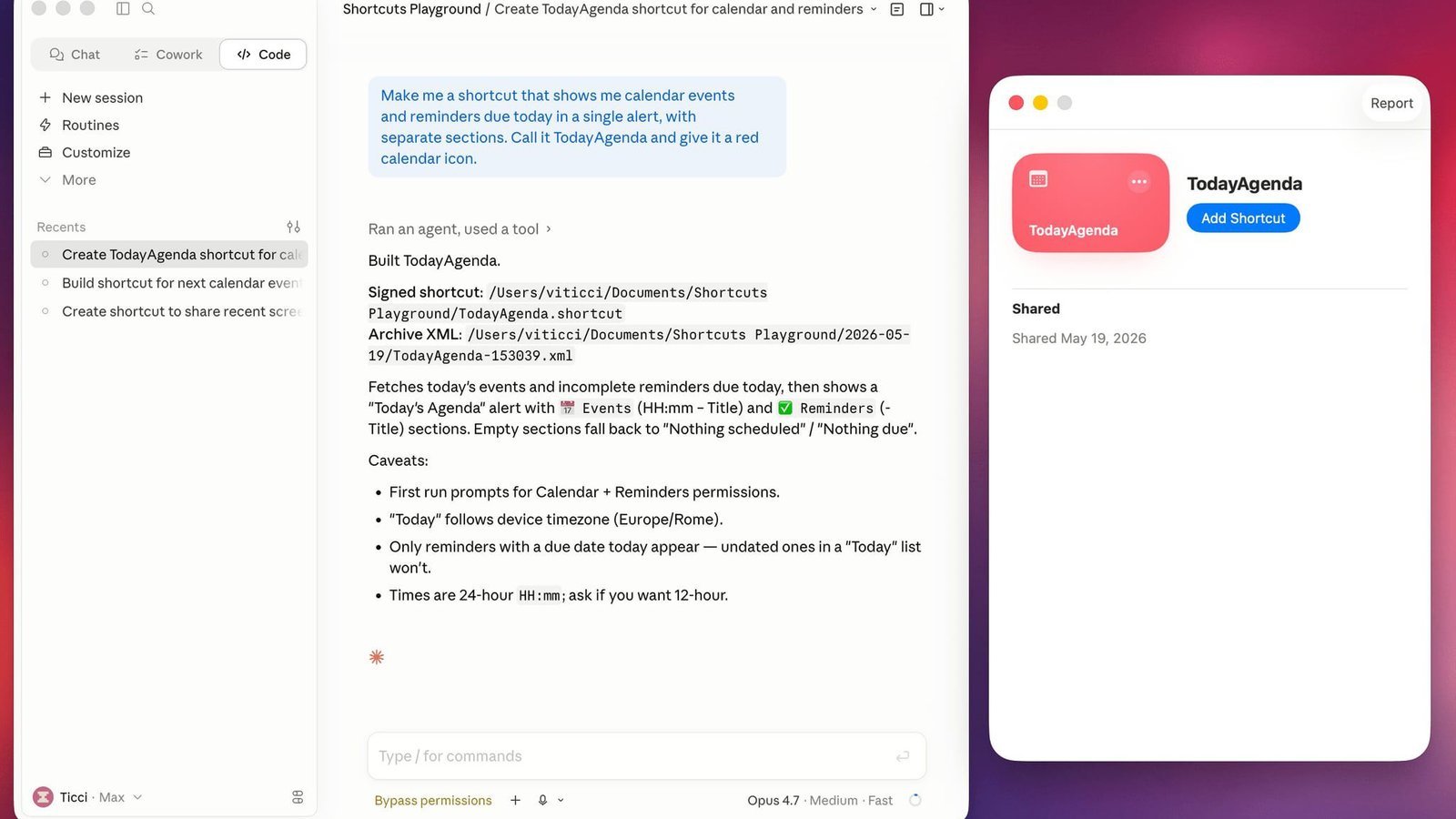This screenshot has width=1456, height=819.
Task: Open Routines in the sidebar
Action: [79, 125]
